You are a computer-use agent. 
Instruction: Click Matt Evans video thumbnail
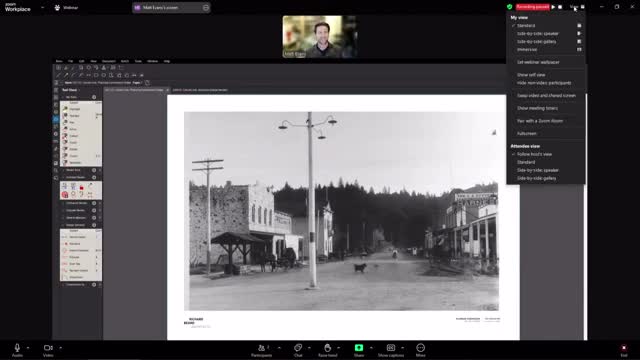[x=319, y=36]
